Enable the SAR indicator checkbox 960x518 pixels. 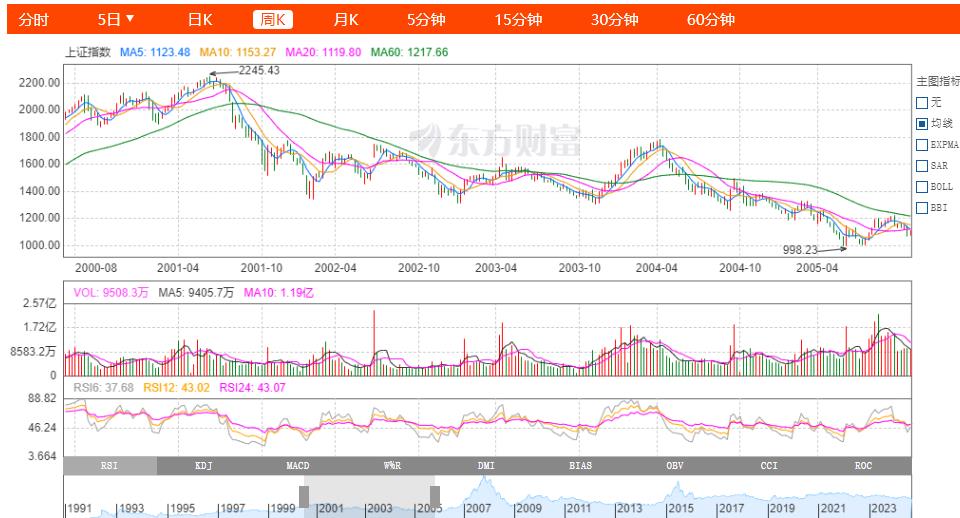point(922,166)
